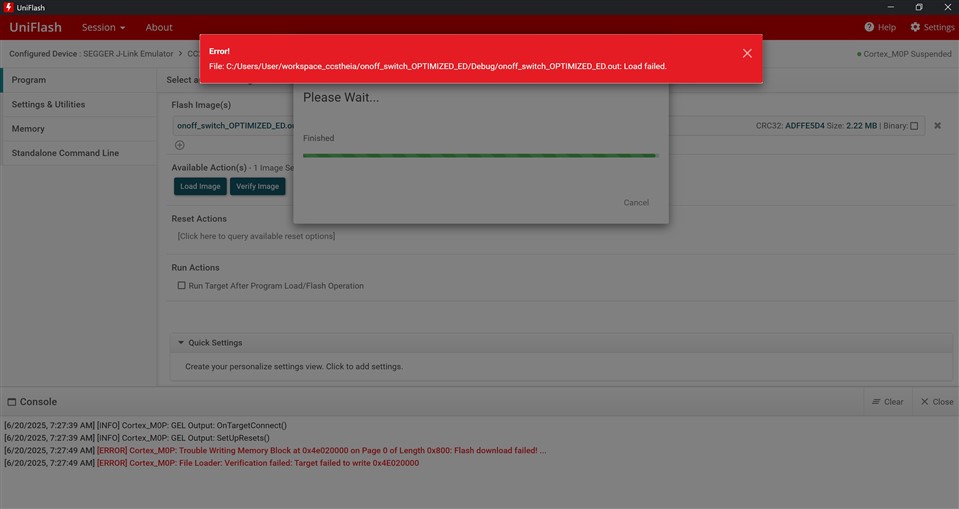Screen dimensions: 959x509
Task: Click the Console panel icon
Action: [12, 402]
